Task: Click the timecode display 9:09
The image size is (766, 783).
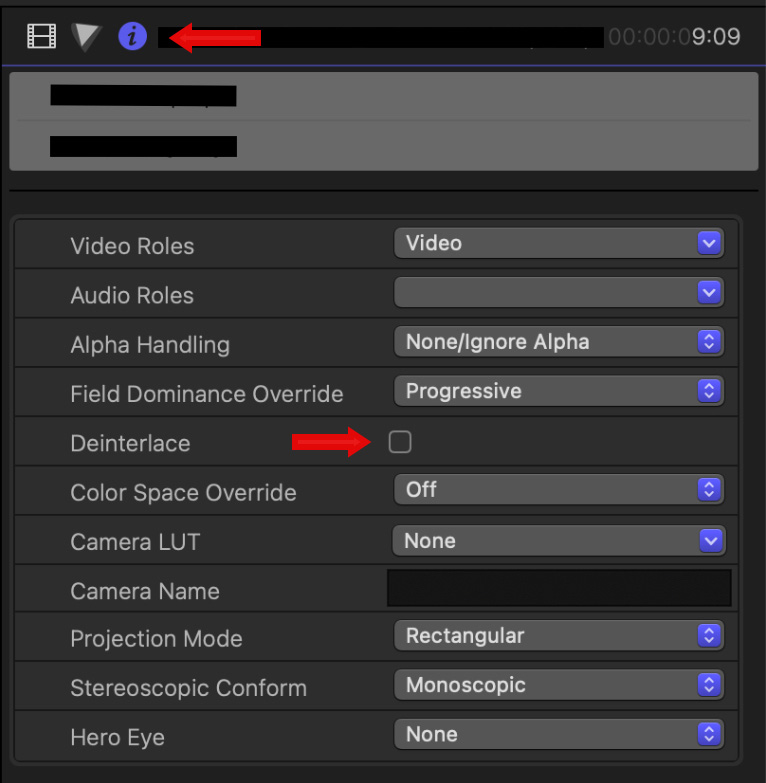Action: tap(675, 37)
